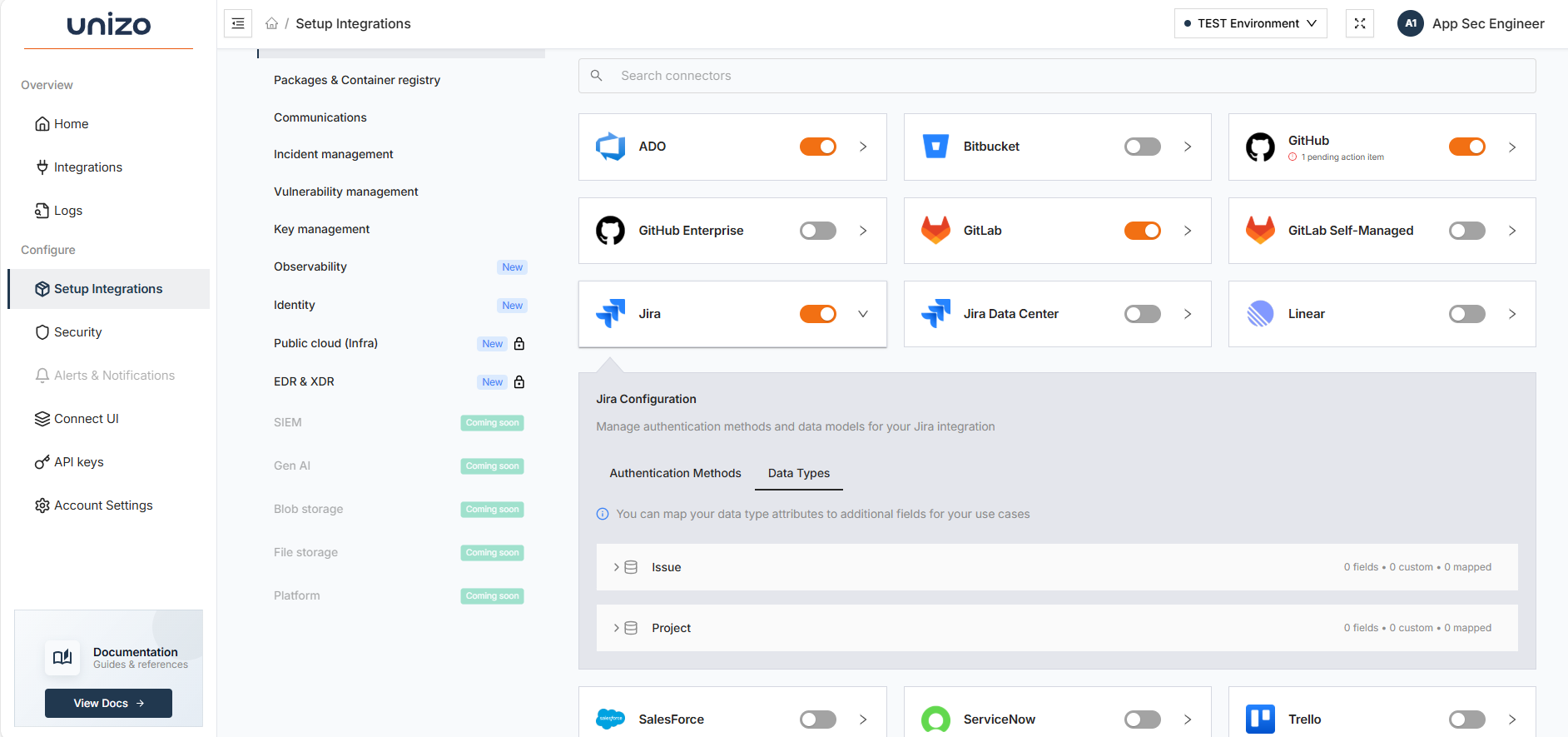Click the Trello connector logo

click(x=1260, y=720)
